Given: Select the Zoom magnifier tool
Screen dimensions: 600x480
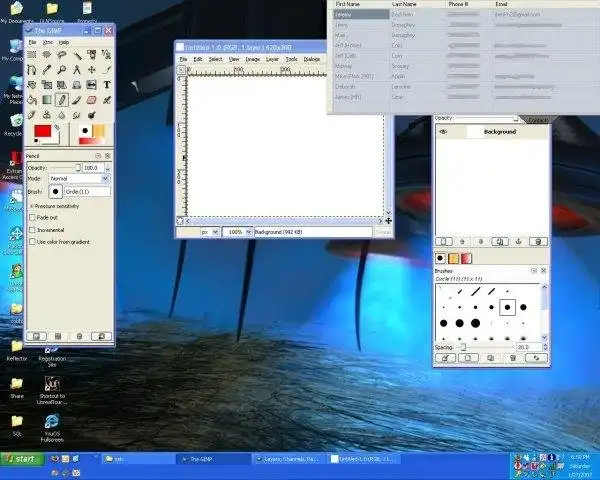Looking at the screenshot, I should (x=62, y=70).
